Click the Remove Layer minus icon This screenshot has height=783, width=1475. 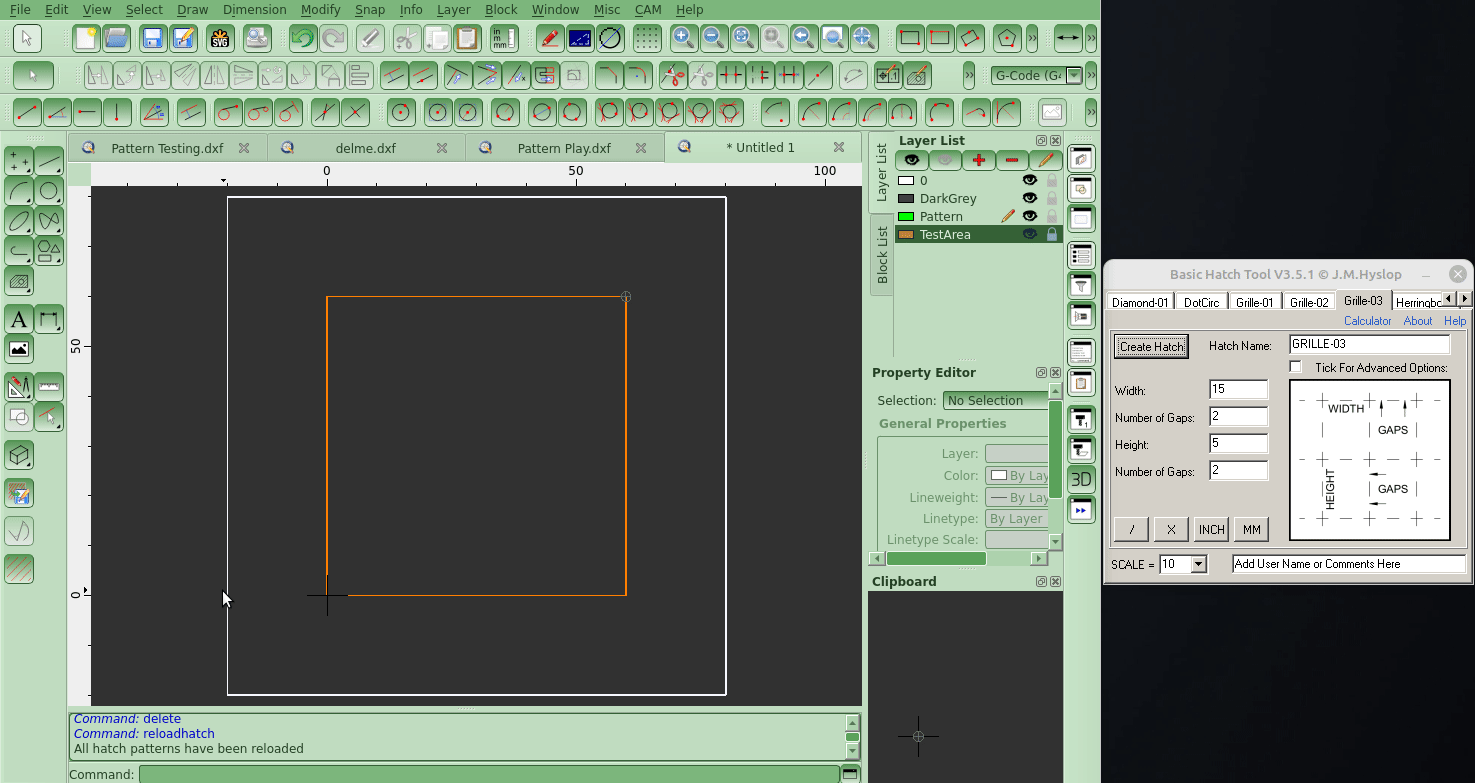(1012, 160)
